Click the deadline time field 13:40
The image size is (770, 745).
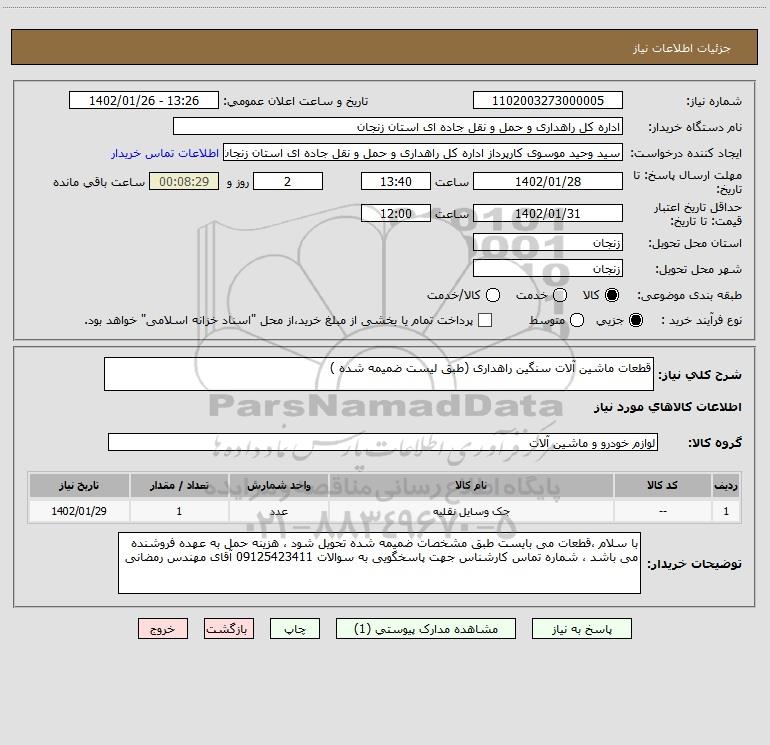tap(396, 181)
